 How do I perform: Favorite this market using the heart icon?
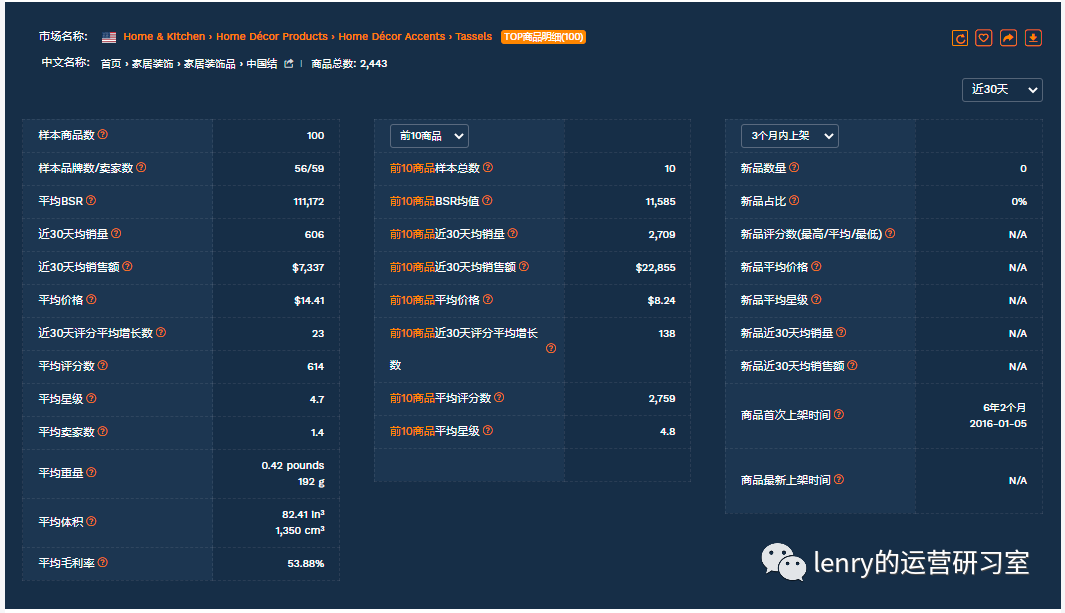click(x=984, y=36)
